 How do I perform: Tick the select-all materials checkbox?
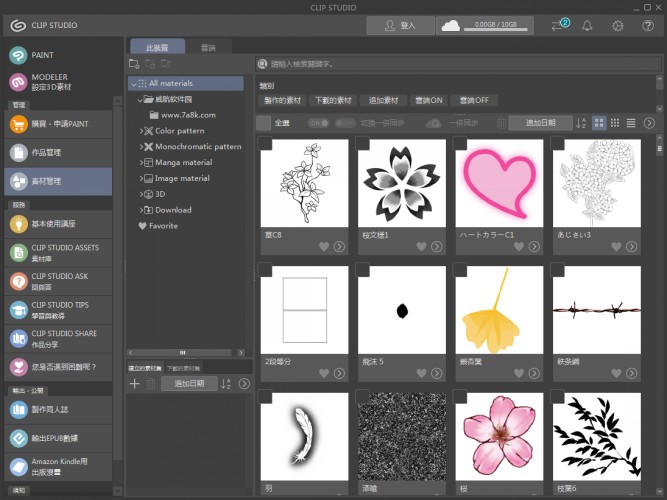pos(263,123)
